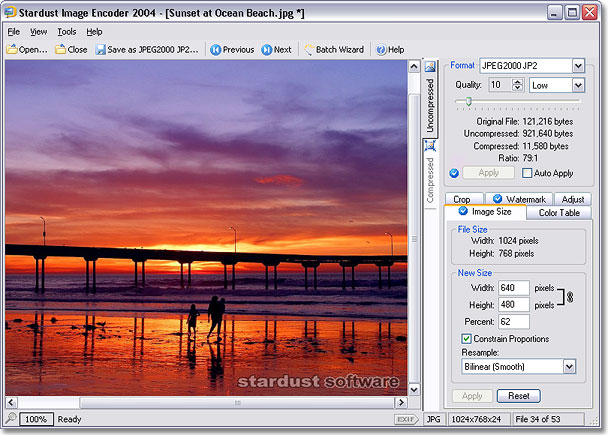Click the magnifier zoom icon in status bar
Image resolution: width=608 pixels, height=435 pixels.
[11, 419]
